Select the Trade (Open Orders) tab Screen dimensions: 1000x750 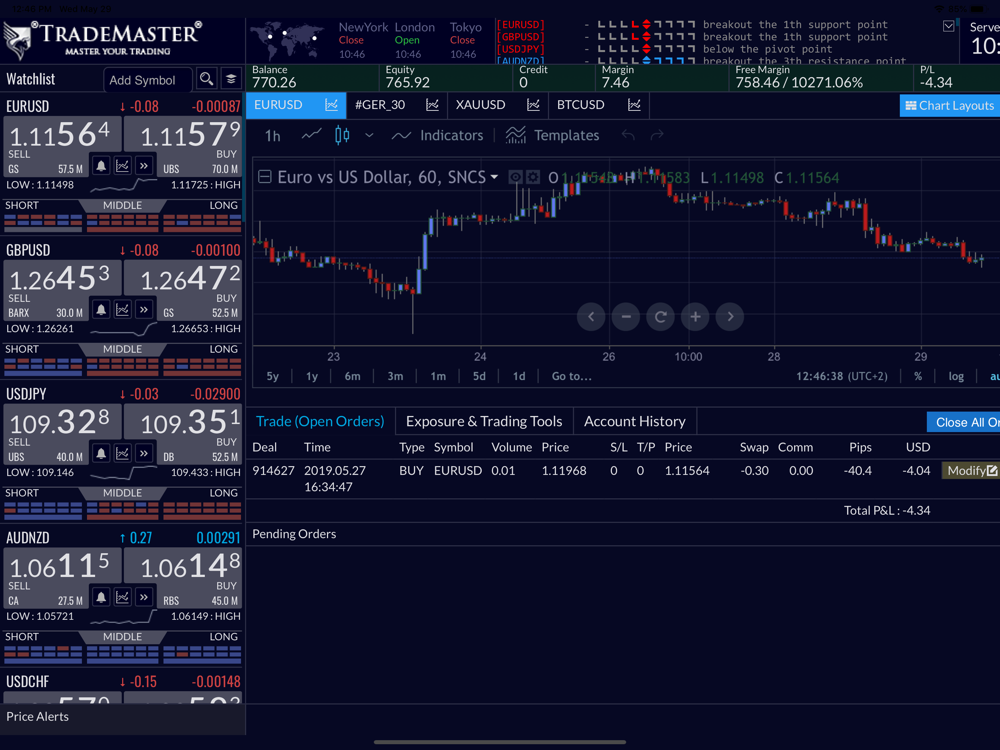320,422
